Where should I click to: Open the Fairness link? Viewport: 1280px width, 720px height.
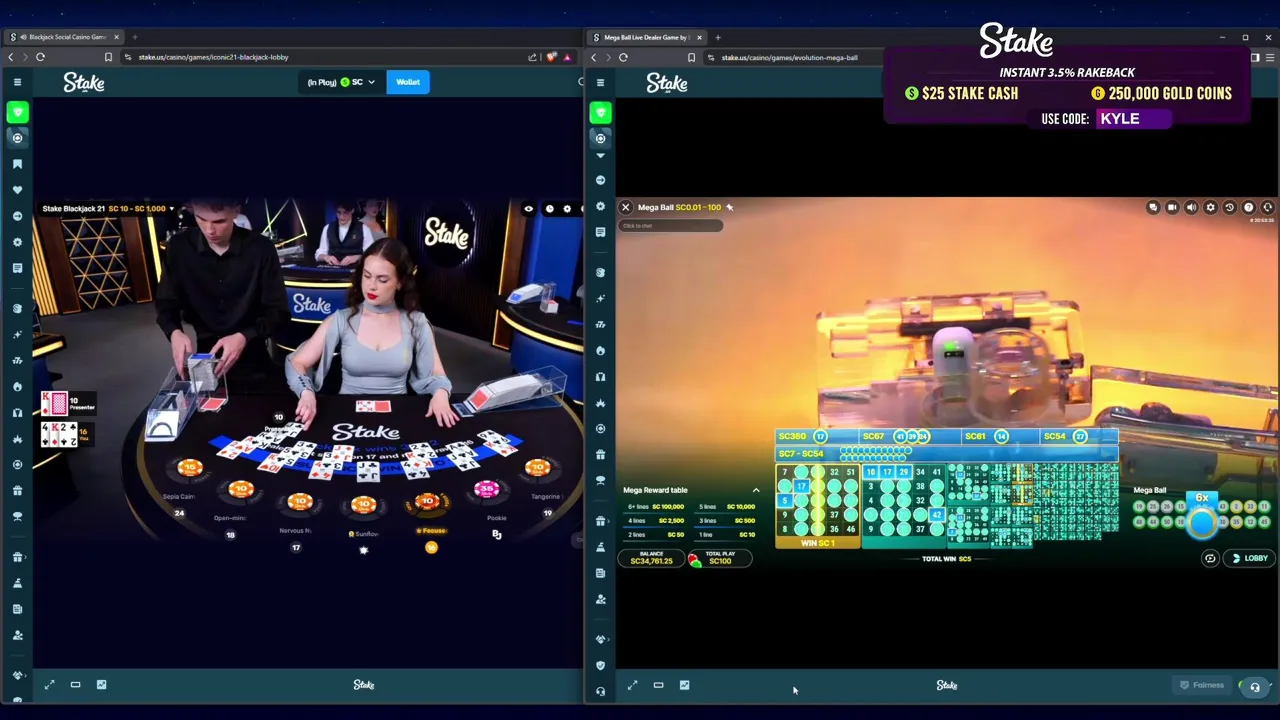(1201, 686)
